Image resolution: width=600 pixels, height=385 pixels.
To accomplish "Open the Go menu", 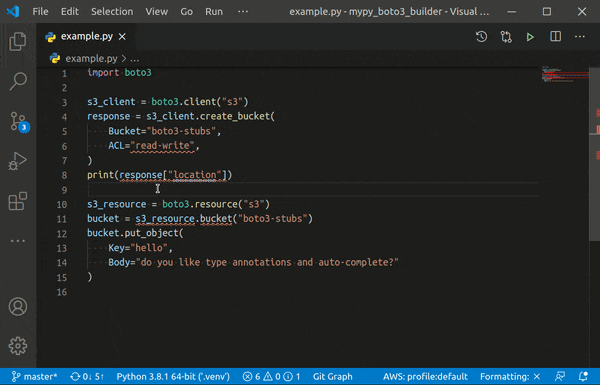I will (x=186, y=11).
